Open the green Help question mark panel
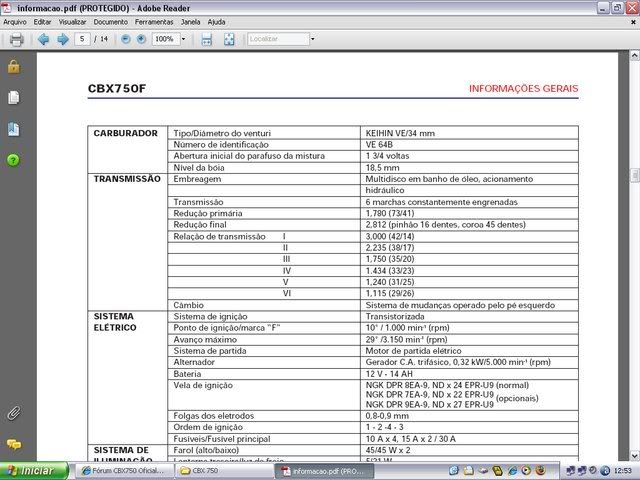This screenshot has height=480, width=640. click(x=13, y=160)
